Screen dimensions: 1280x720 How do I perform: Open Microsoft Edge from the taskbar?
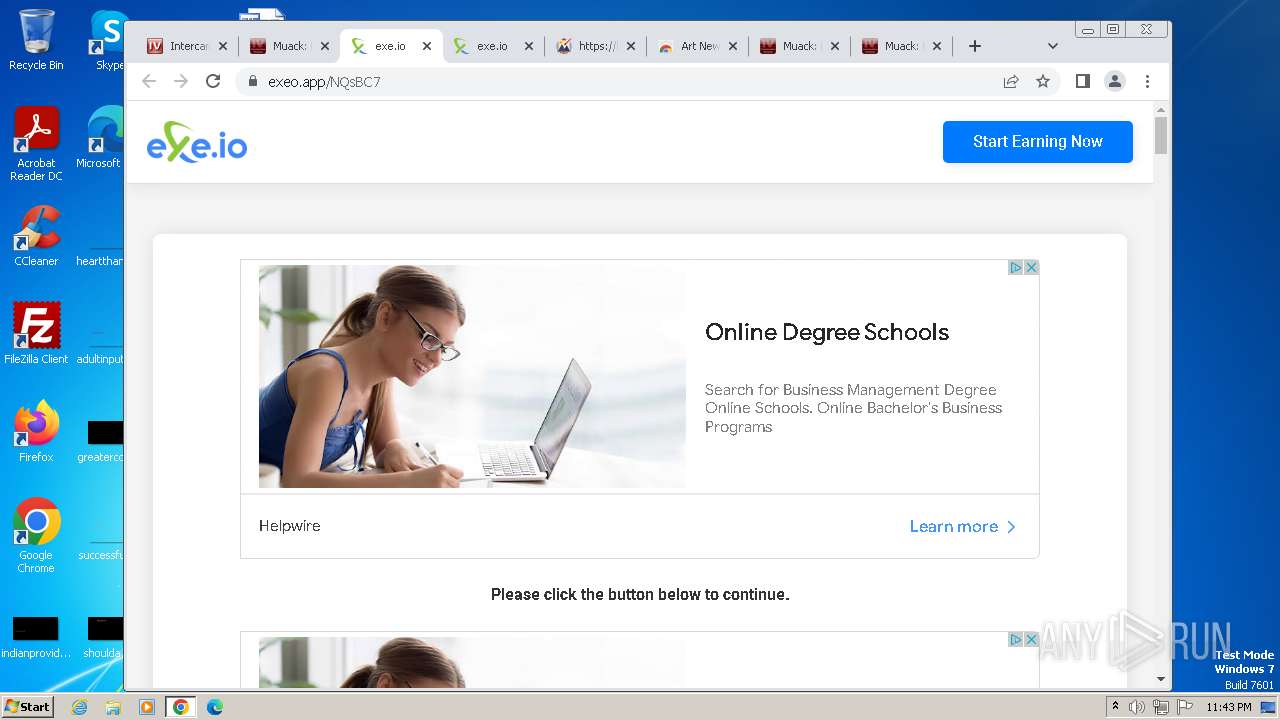click(215, 707)
